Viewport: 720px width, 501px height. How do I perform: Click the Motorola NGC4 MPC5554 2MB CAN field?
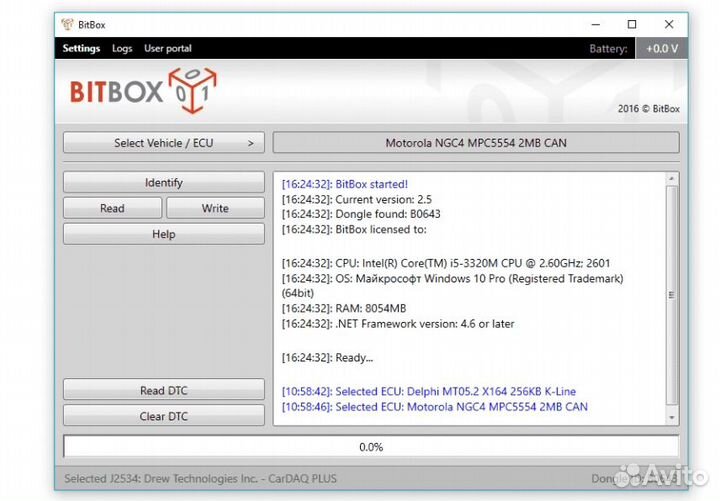pos(476,143)
